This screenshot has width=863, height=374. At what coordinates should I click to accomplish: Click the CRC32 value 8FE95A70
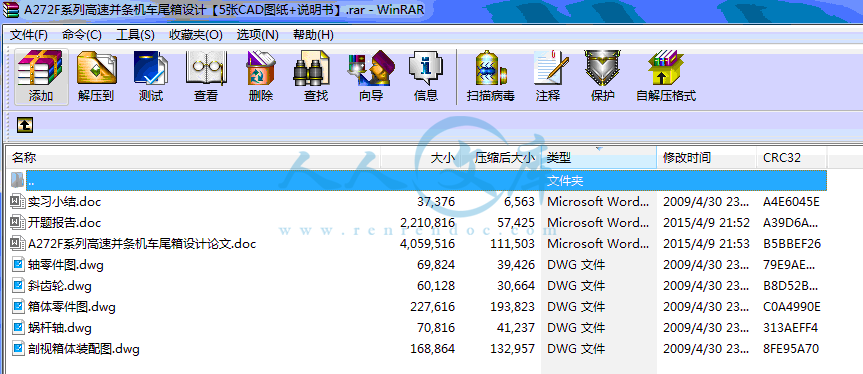coord(790,349)
